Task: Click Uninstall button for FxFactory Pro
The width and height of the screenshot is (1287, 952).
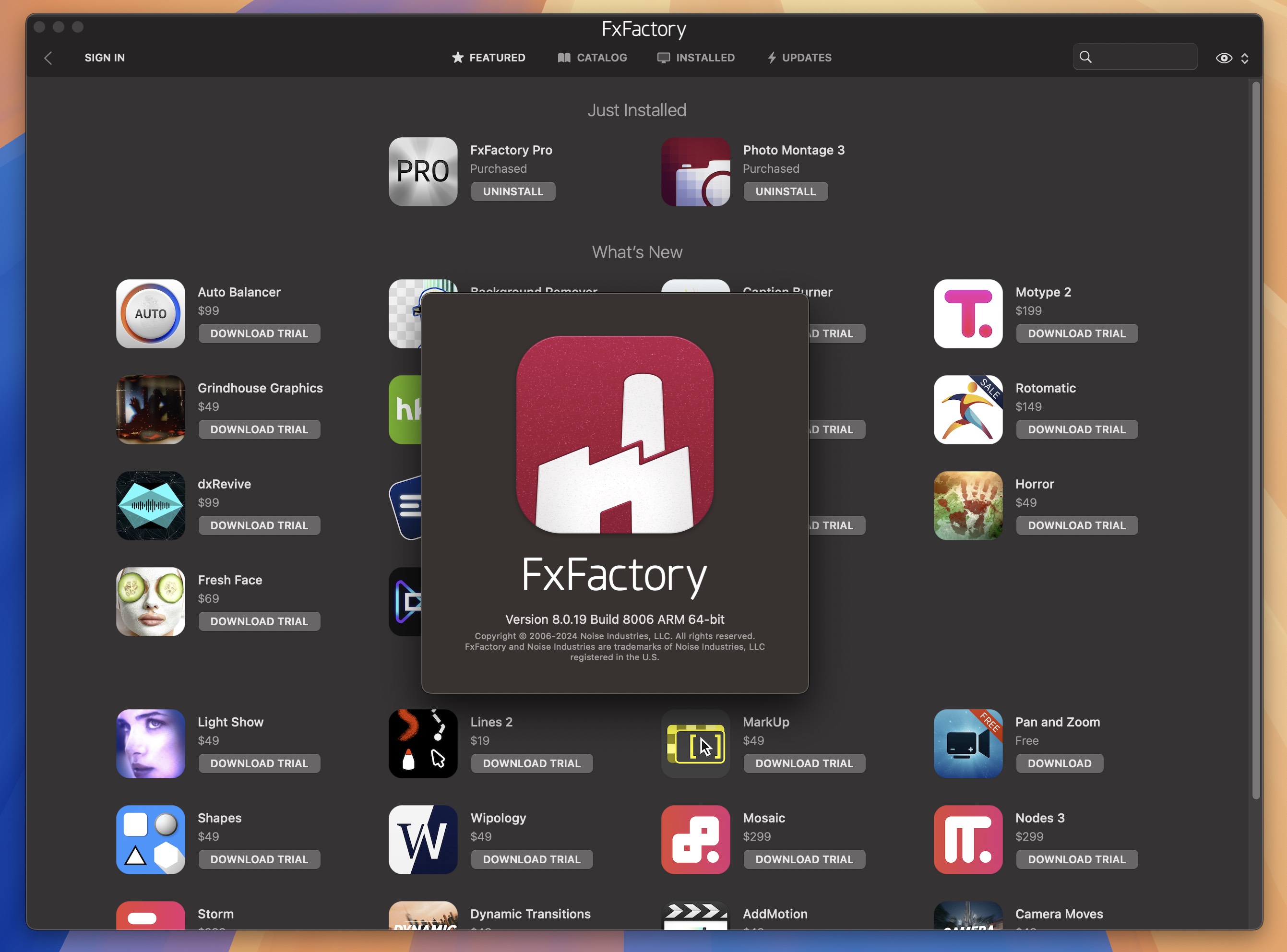Action: point(510,190)
